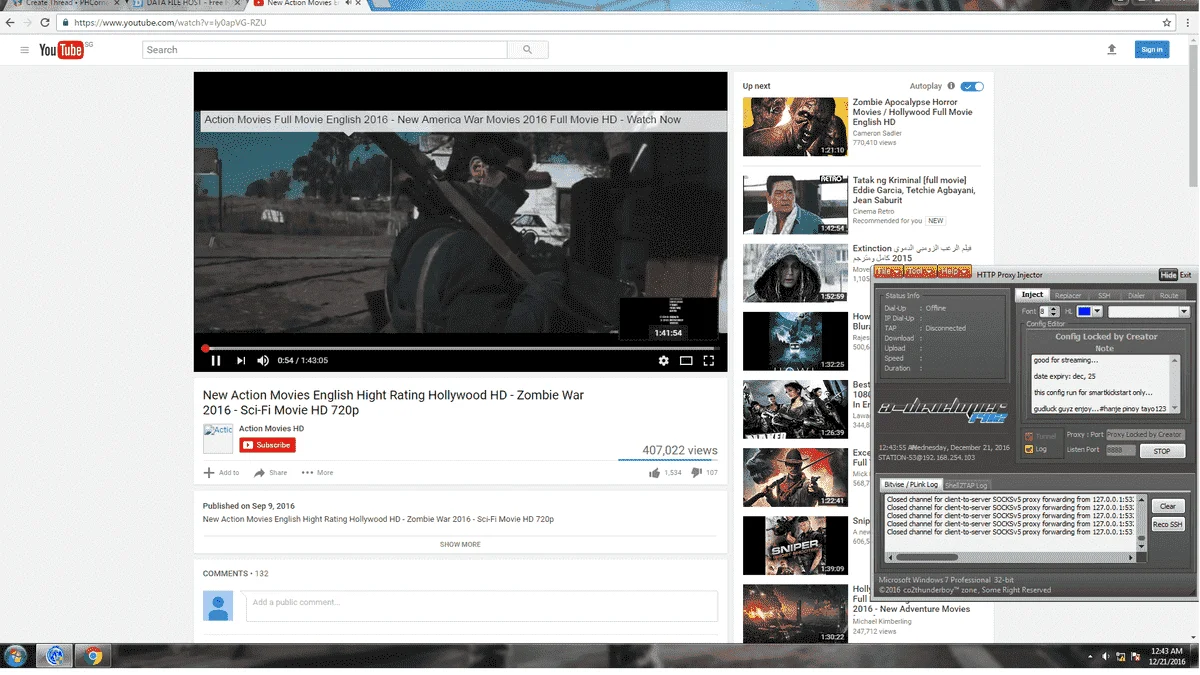Image resolution: width=1200 pixels, height=675 pixels.
Task: Open Chrome from the taskbar
Action: pos(93,655)
